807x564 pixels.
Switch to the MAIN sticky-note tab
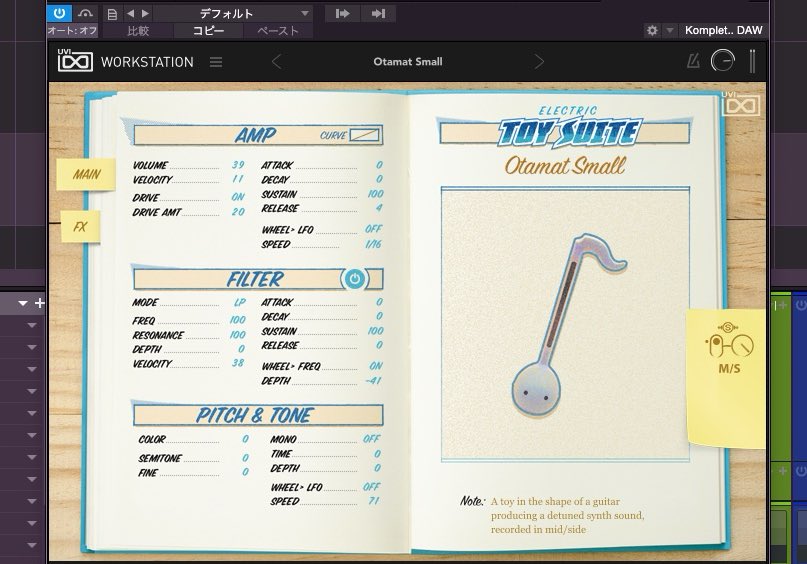86,174
